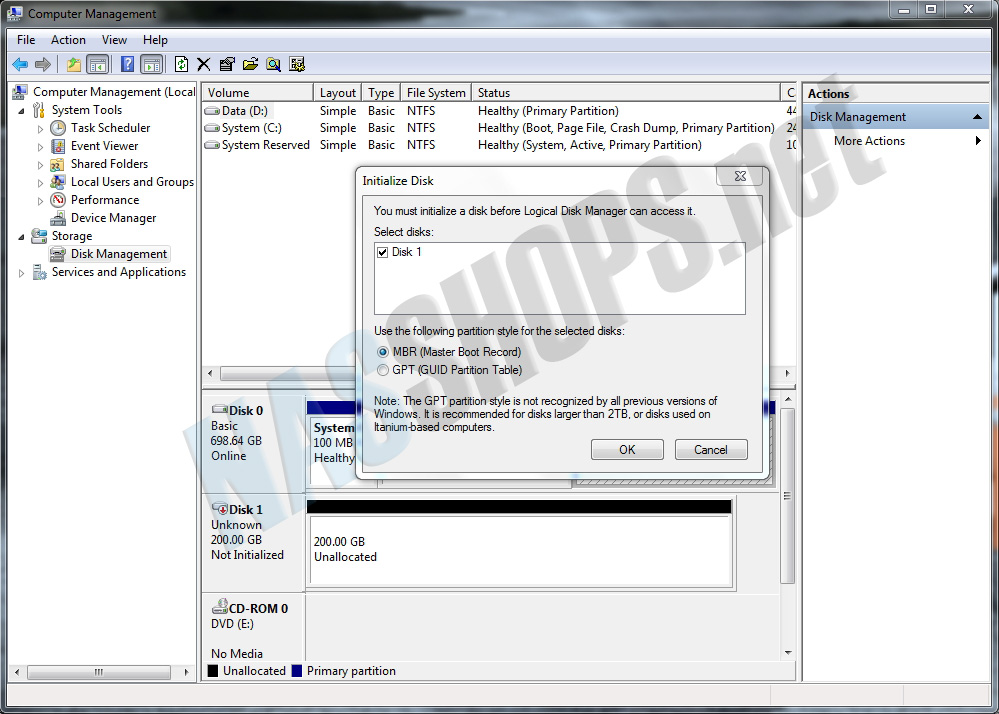Image resolution: width=999 pixels, height=714 pixels.
Task: Click the last toolbar settings icon
Action: coord(297,64)
